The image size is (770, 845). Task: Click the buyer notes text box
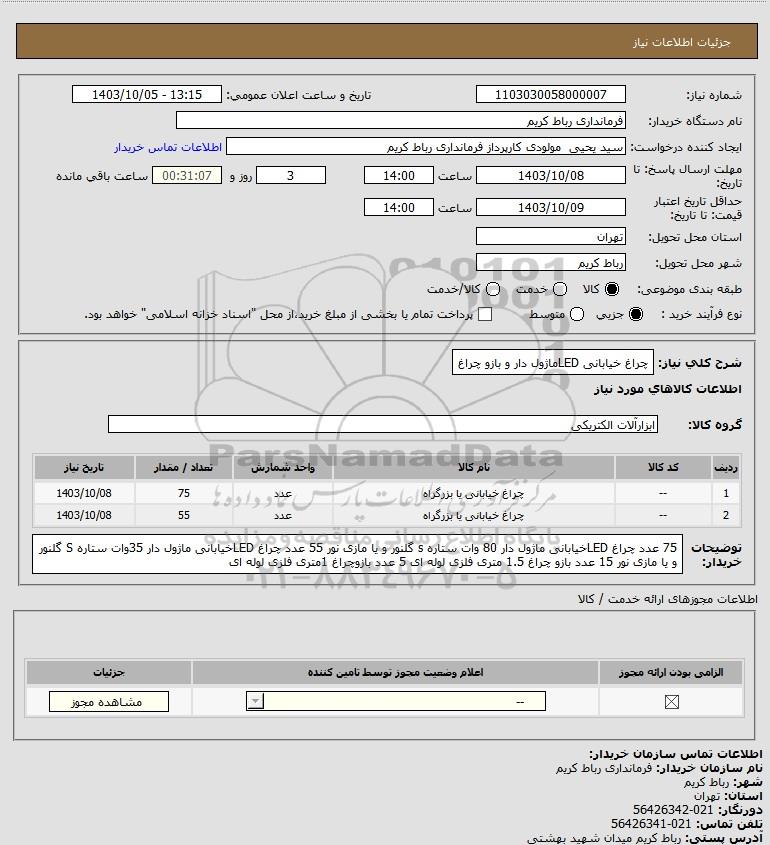tap(357, 555)
